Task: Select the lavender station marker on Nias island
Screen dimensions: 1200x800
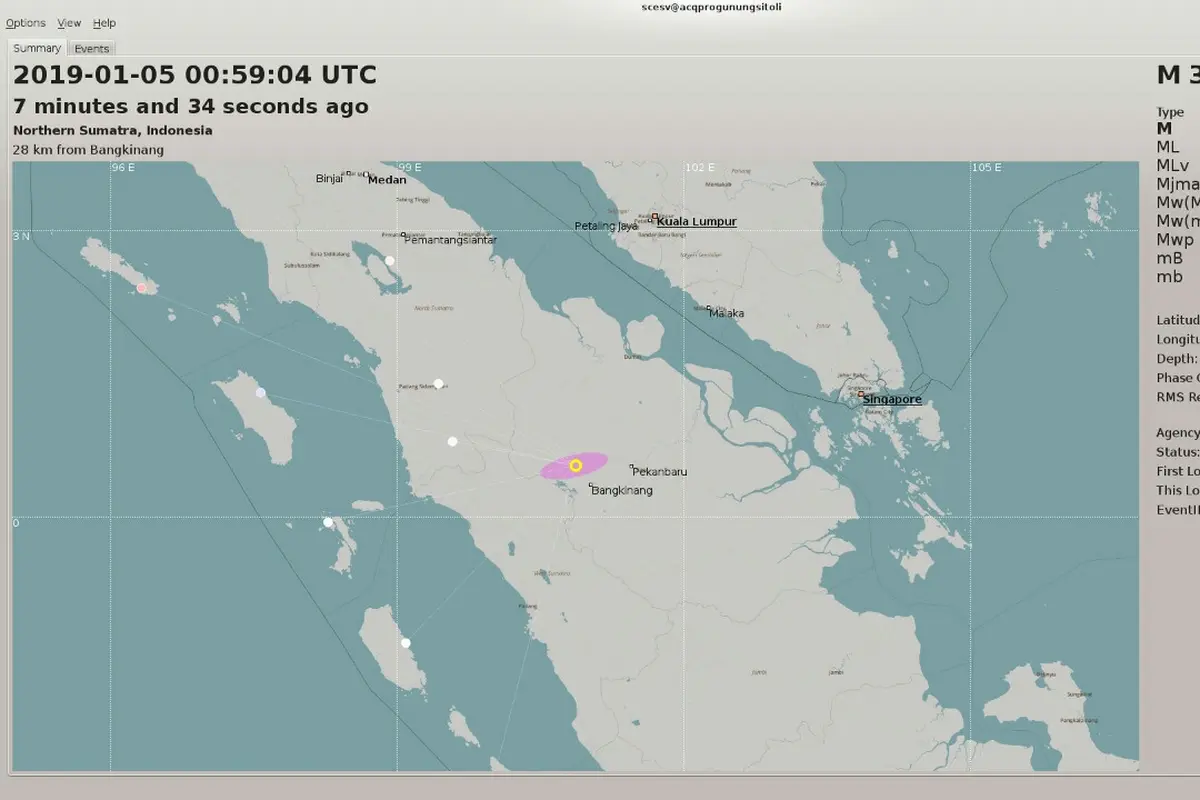Action: pyautogui.click(x=260, y=393)
